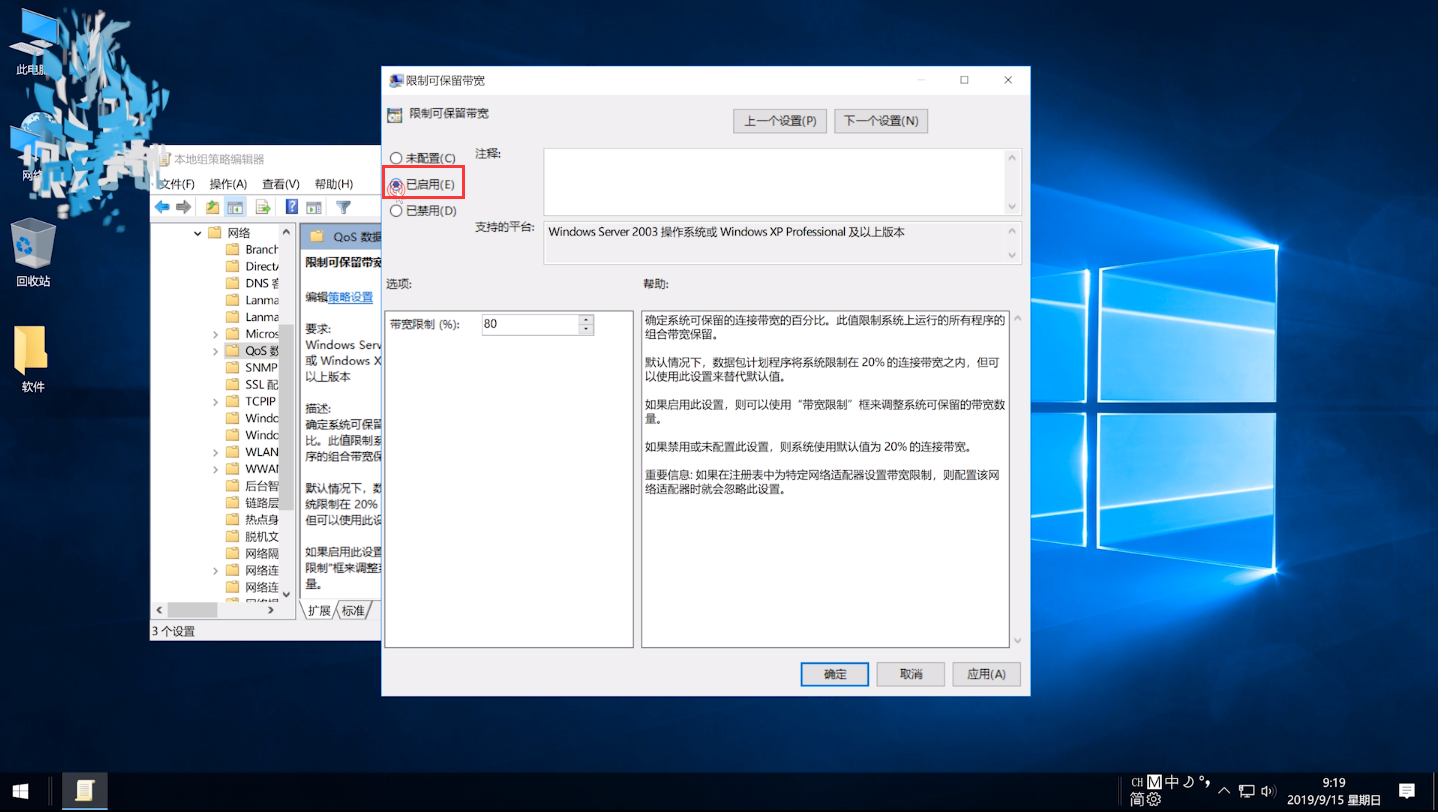Click the network icon in system tray

point(1246,791)
